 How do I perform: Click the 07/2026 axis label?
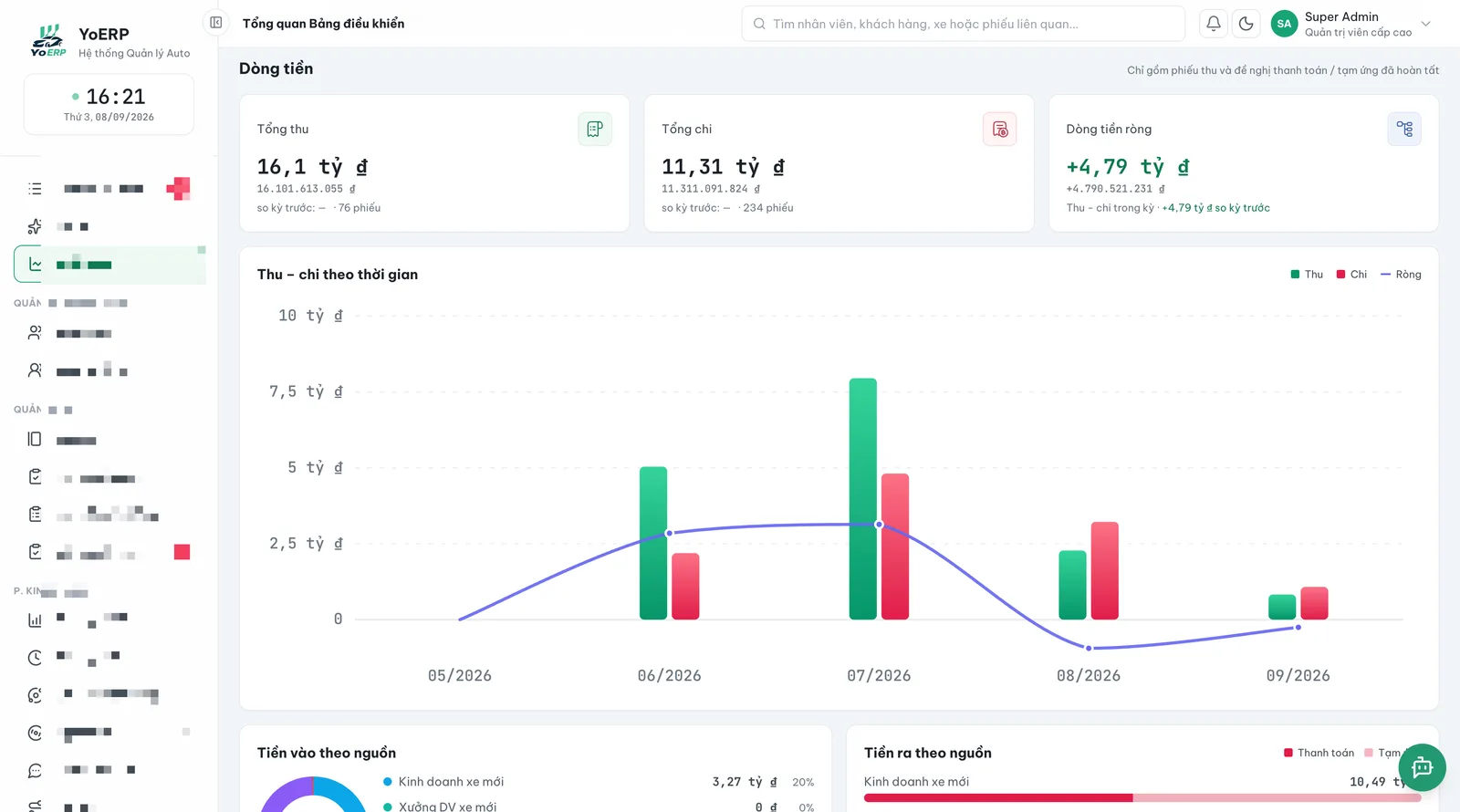coord(879,676)
